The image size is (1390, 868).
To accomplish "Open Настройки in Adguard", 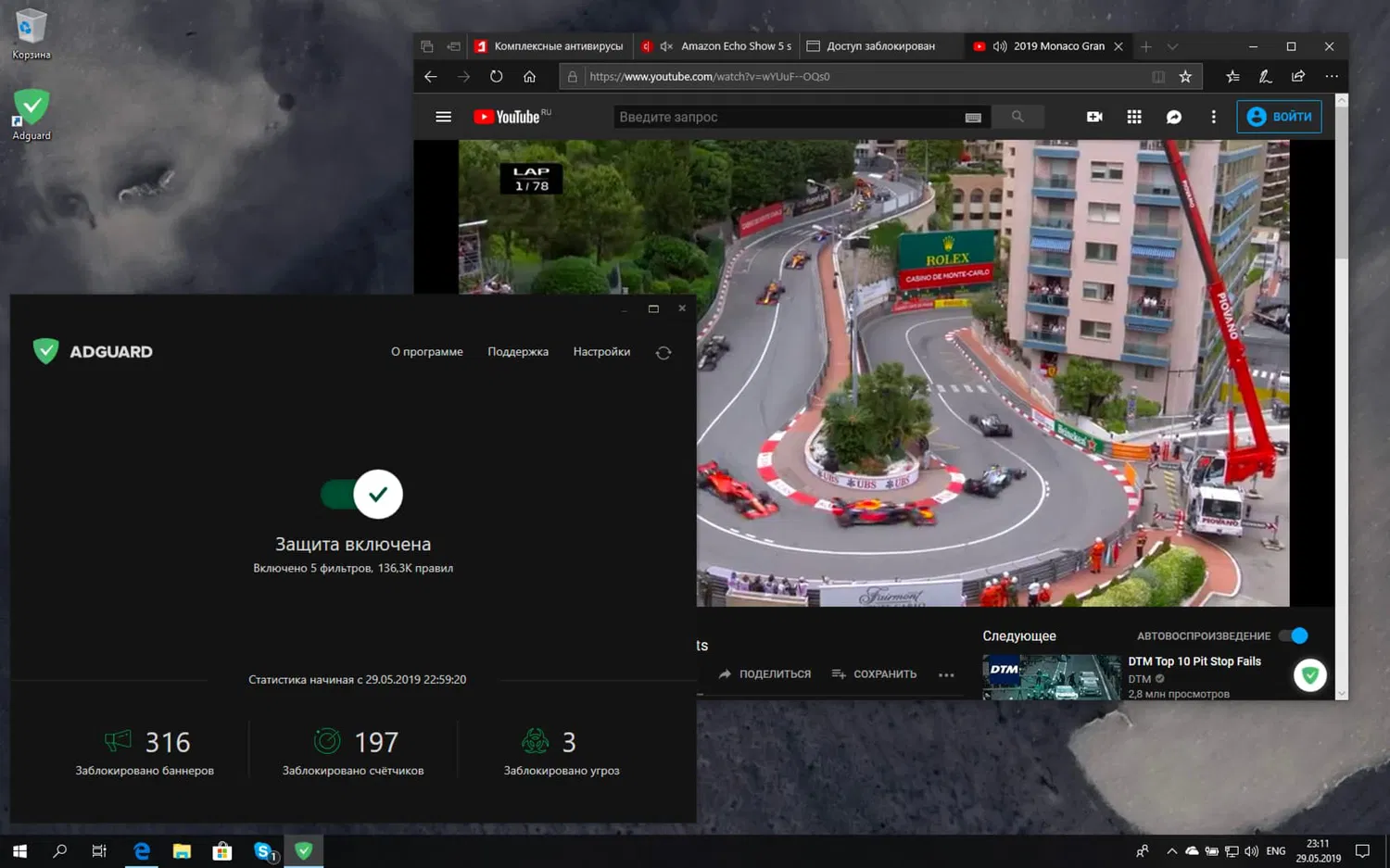I will pos(601,352).
